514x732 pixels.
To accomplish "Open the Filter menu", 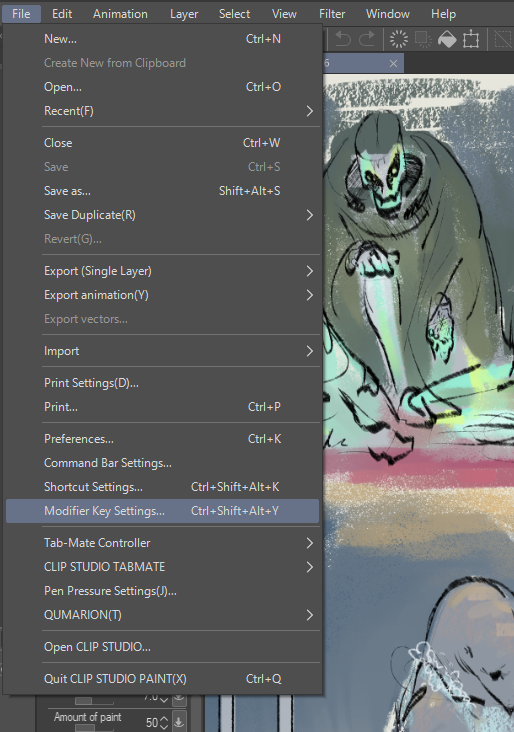I will 332,14.
